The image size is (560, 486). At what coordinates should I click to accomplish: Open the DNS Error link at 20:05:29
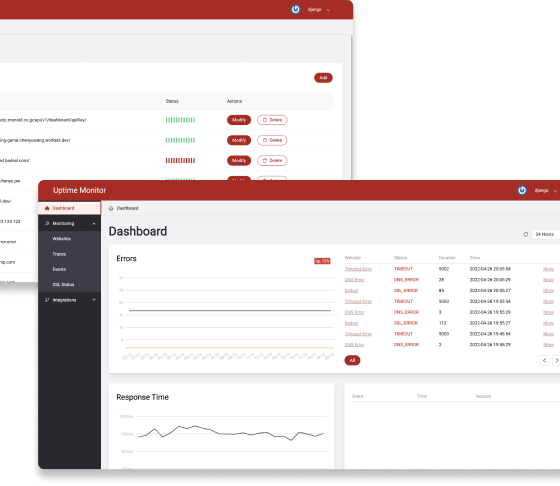coord(354,280)
